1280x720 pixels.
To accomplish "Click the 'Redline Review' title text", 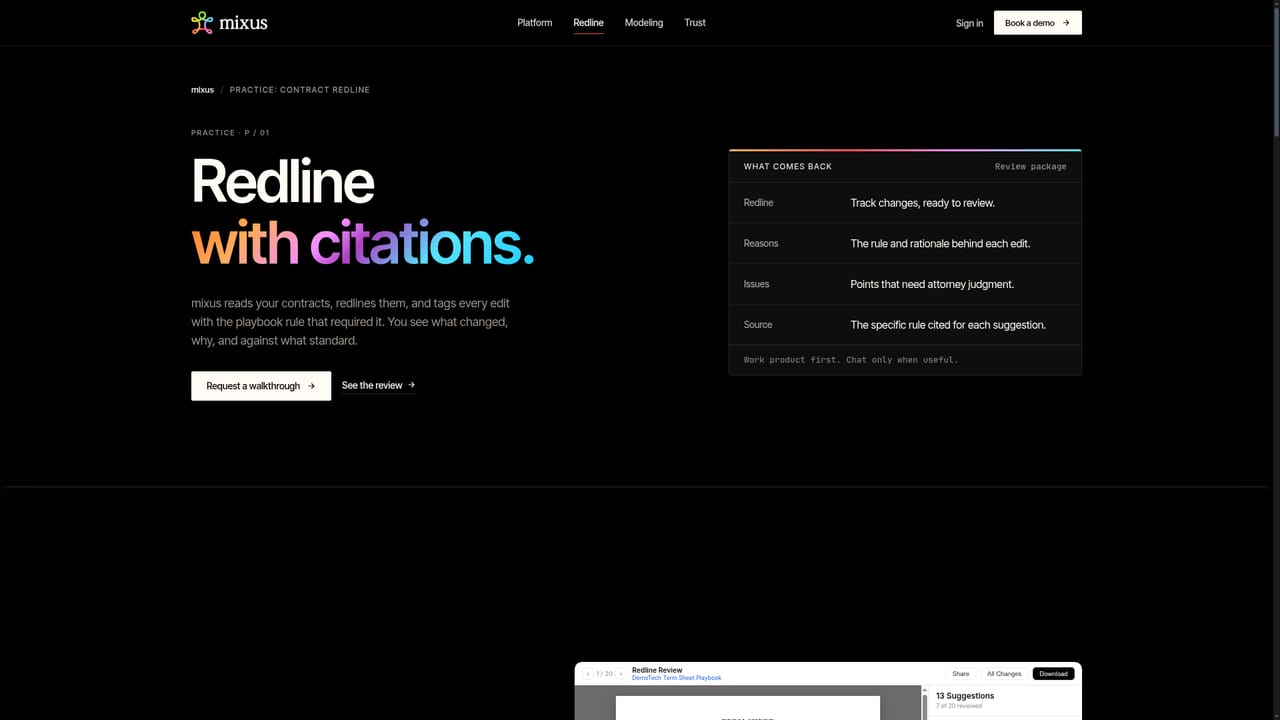I will [657, 670].
